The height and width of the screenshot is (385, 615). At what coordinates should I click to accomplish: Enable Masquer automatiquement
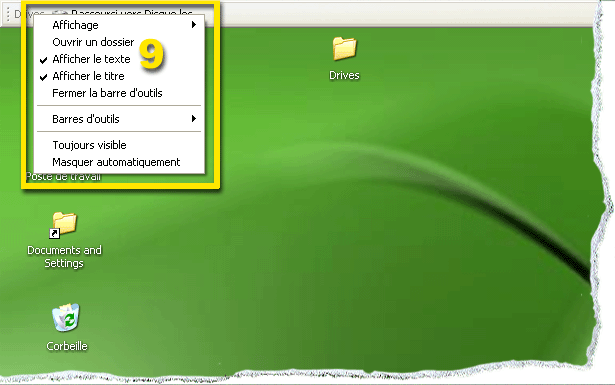[119, 162]
